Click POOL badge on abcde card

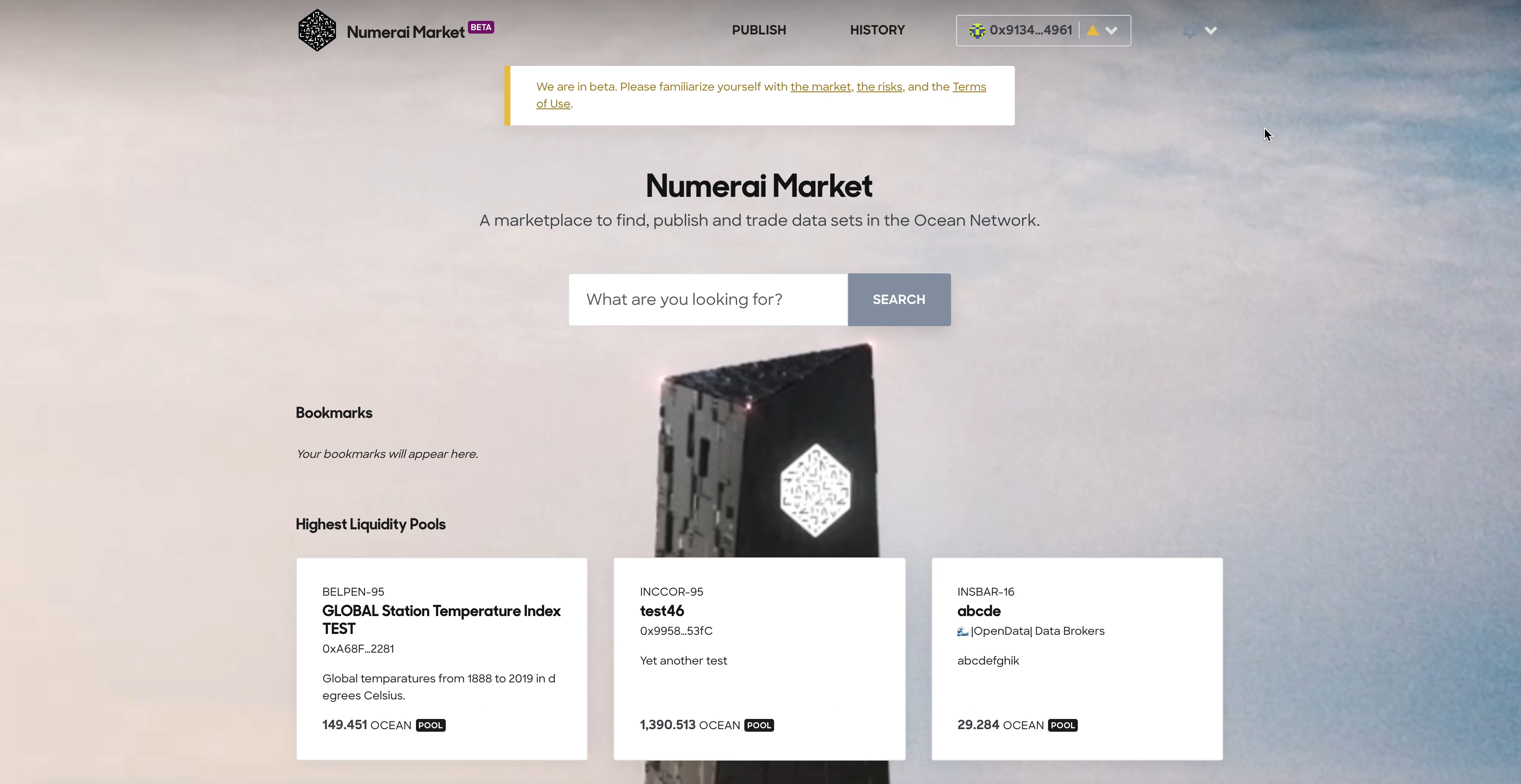click(x=1062, y=725)
